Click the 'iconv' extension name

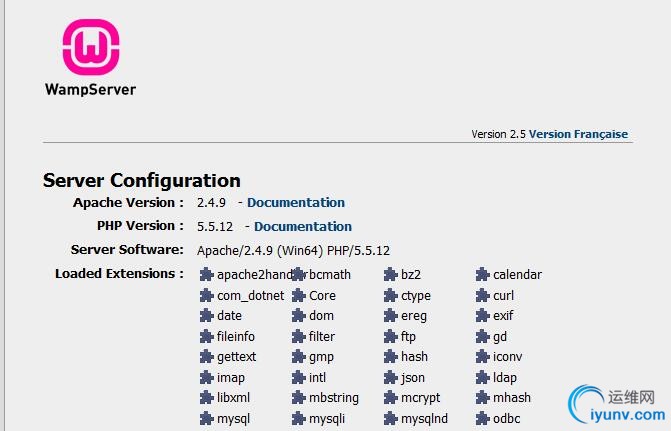pyautogui.click(x=508, y=357)
